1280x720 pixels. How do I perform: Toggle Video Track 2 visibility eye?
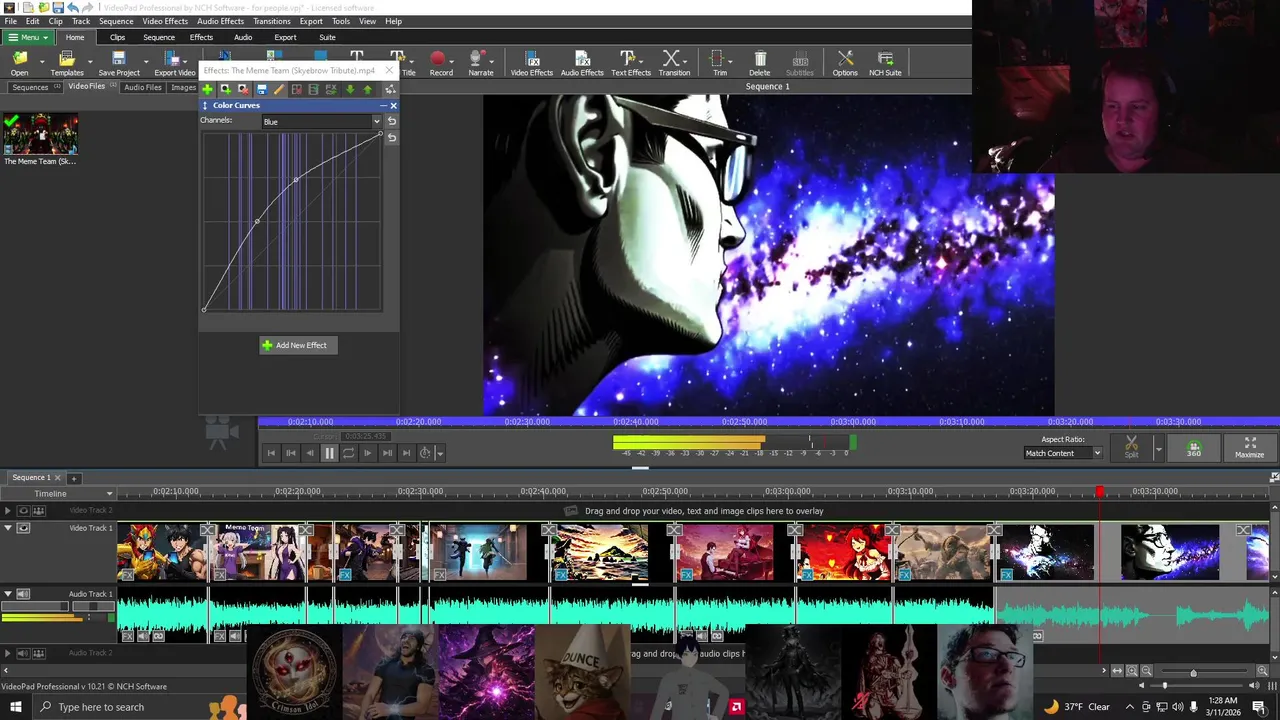23,511
